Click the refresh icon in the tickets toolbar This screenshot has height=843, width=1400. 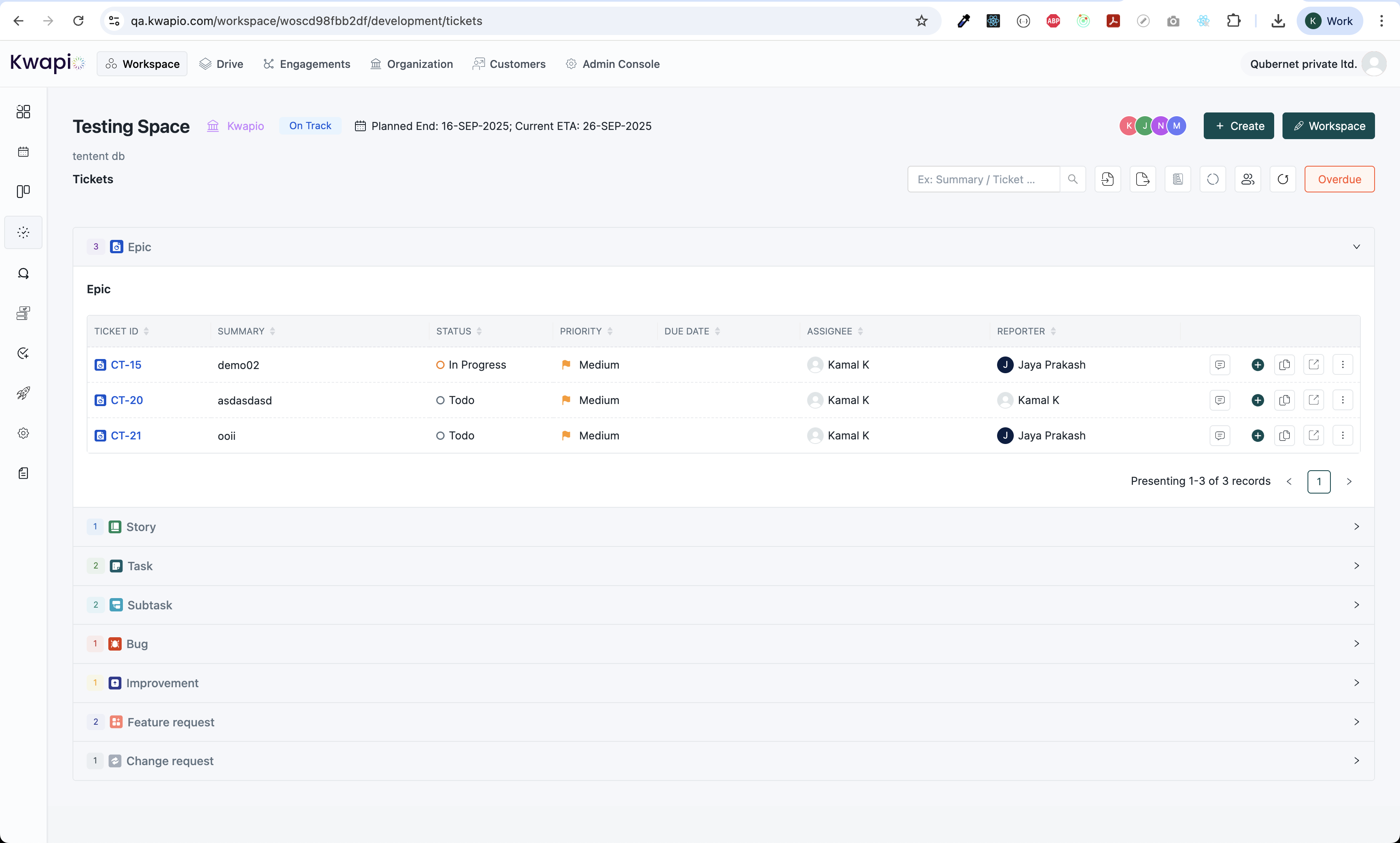tap(1282, 180)
